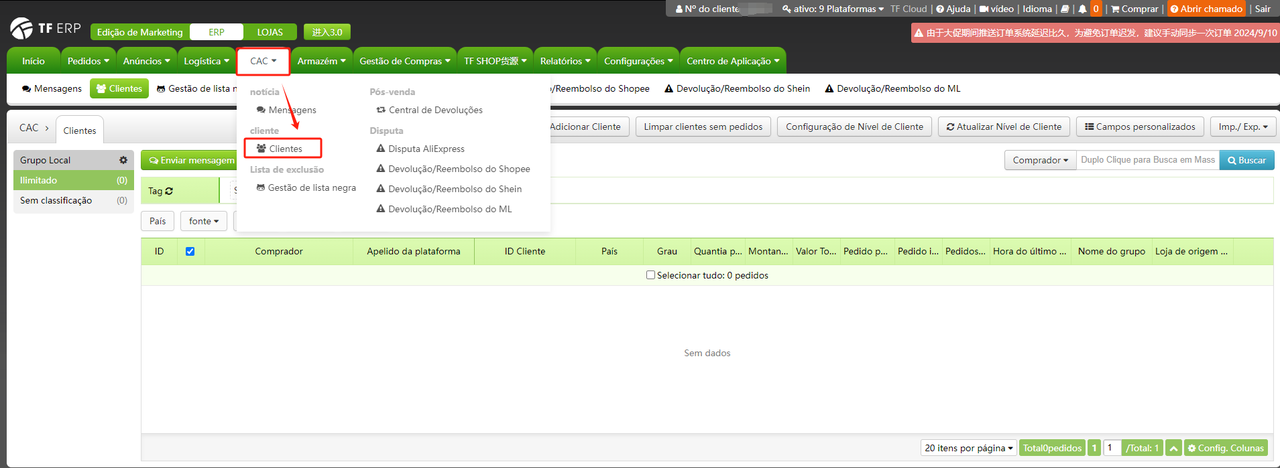The height and width of the screenshot is (468, 1280).
Task: Open the Imp./ Exp. dropdown
Action: (x=1243, y=127)
